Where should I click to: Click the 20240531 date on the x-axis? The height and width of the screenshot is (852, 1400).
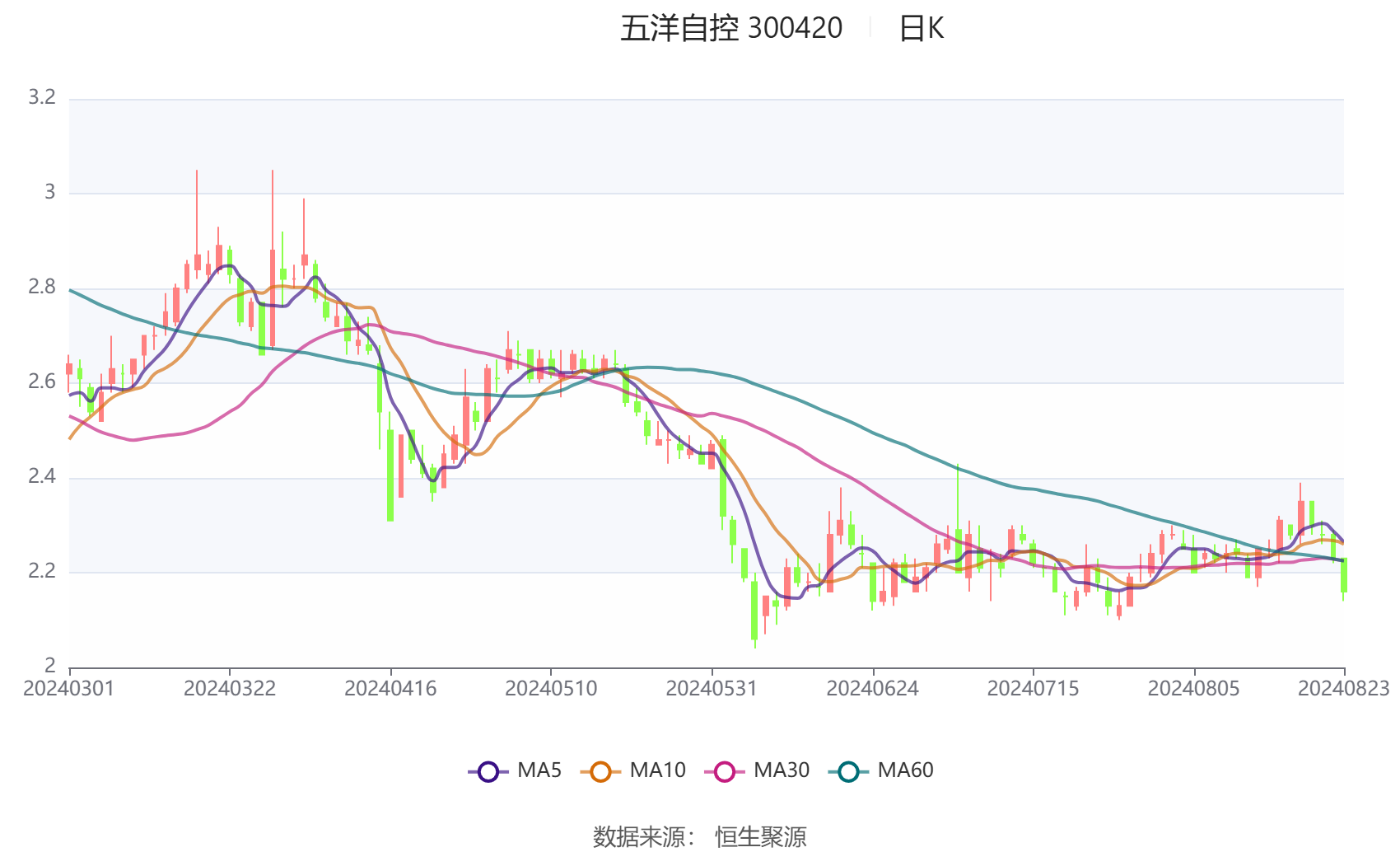point(712,689)
